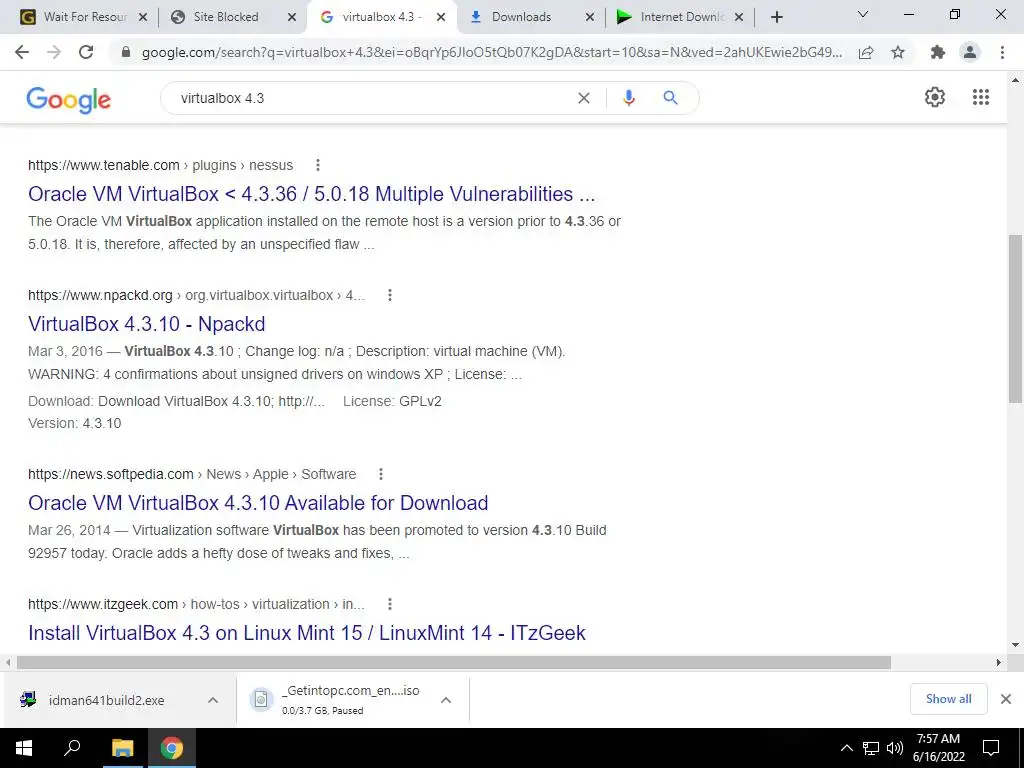Open Chrome three-dot menu
1024x768 pixels.
pos(1002,52)
